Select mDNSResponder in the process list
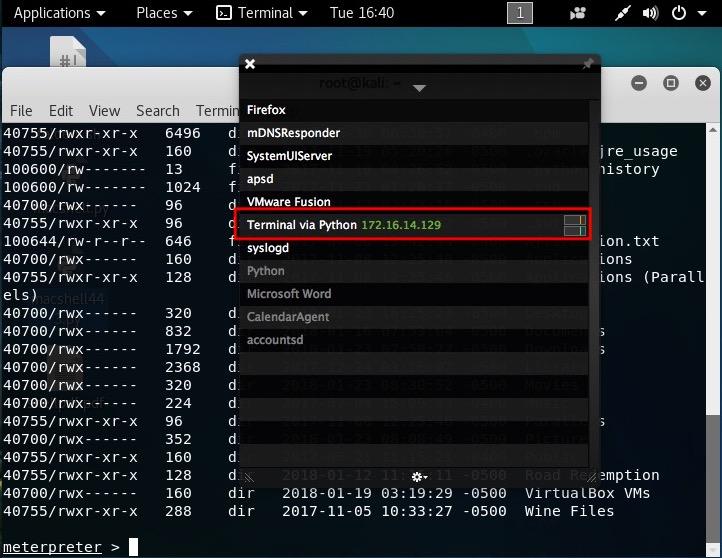This screenshot has width=722, height=558. (413, 133)
